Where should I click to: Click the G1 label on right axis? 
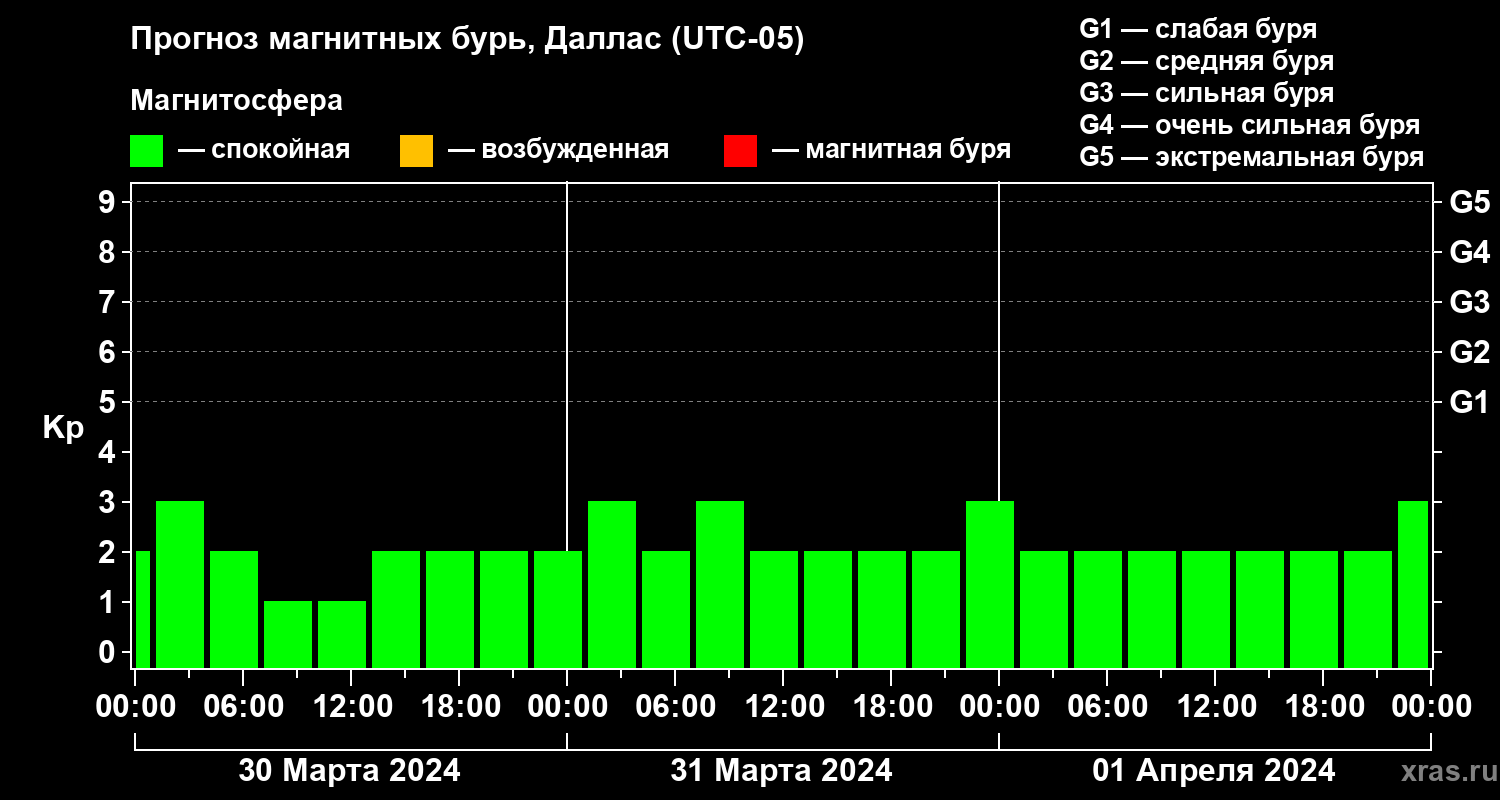pos(1469,402)
